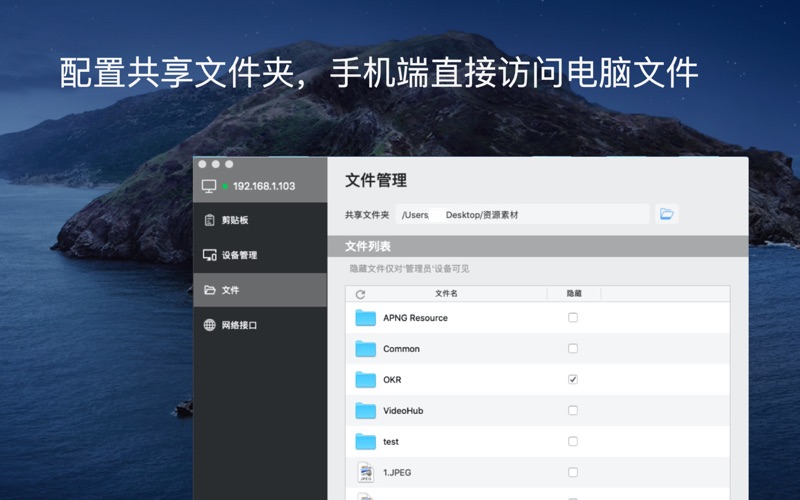Image resolution: width=800 pixels, height=500 pixels.
Task: Click the 共享文件夹 label
Action: [367, 215]
